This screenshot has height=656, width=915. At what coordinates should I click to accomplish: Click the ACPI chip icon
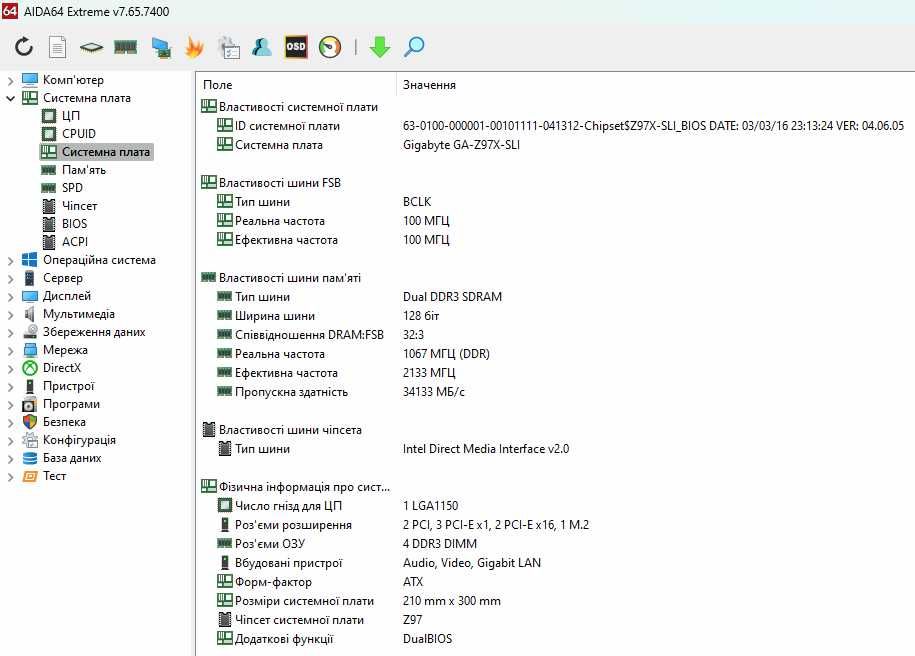coord(49,242)
